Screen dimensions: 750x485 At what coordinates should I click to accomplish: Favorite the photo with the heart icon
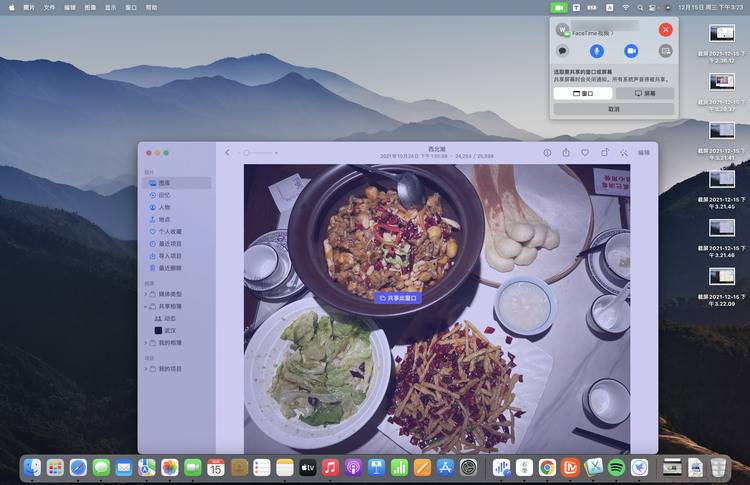[x=585, y=153]
